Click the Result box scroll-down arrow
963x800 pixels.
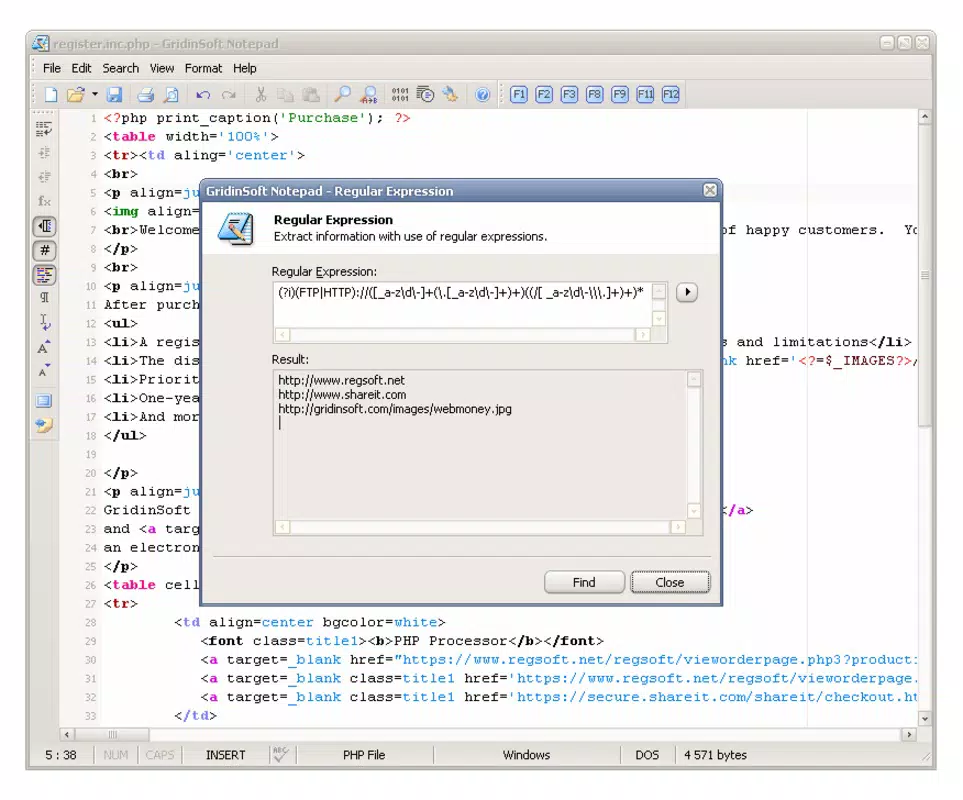[x=693, y=511]
